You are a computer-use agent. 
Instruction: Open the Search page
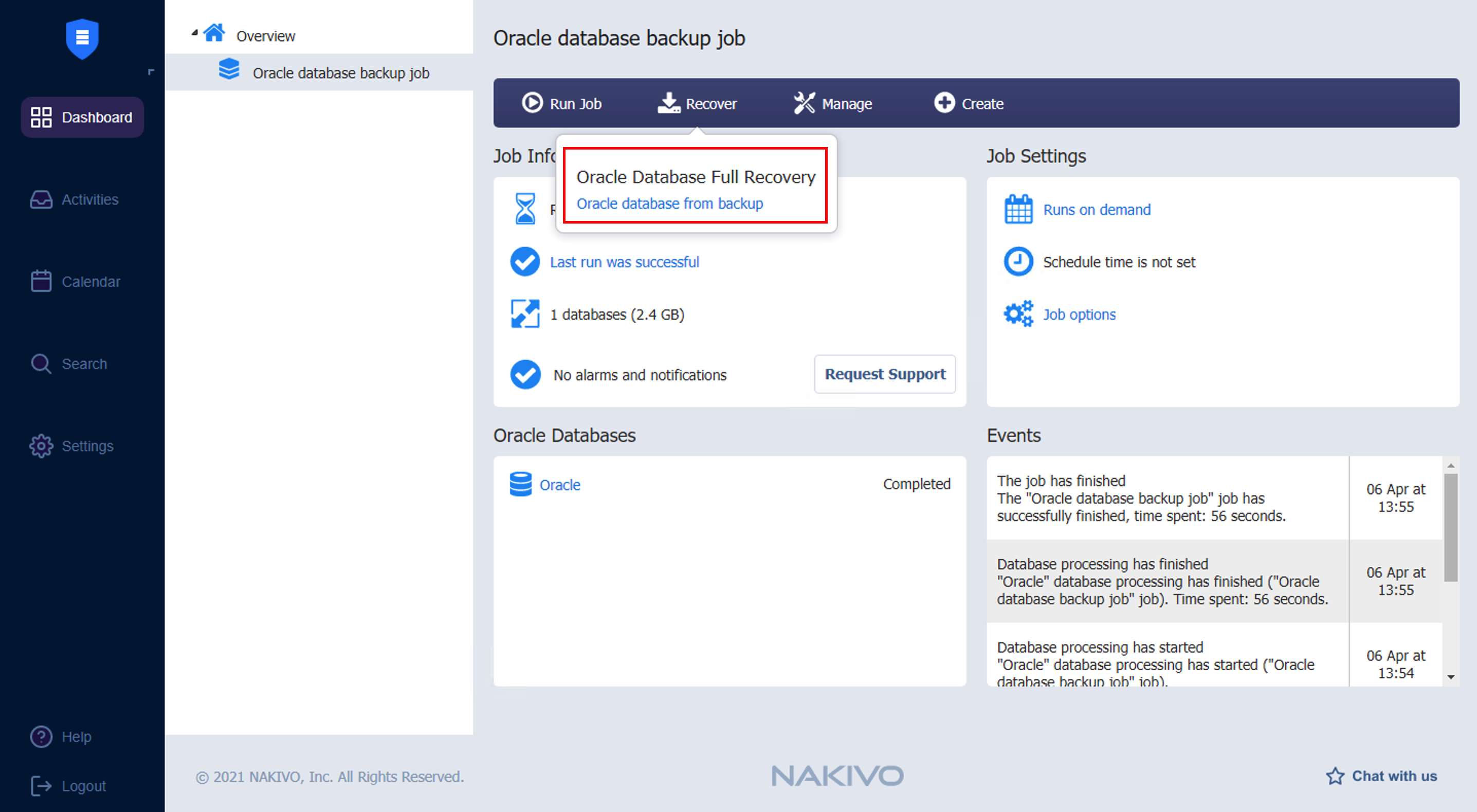point(69,363)
